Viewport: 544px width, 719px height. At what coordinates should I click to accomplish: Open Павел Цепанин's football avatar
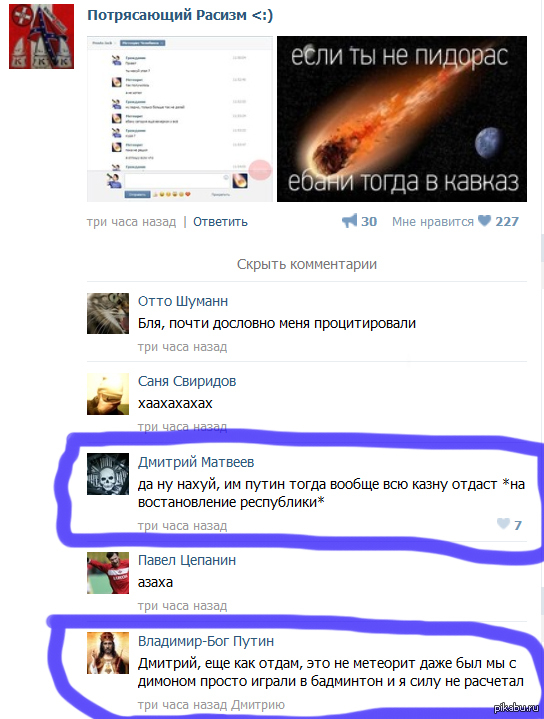(x=108, y=573)
